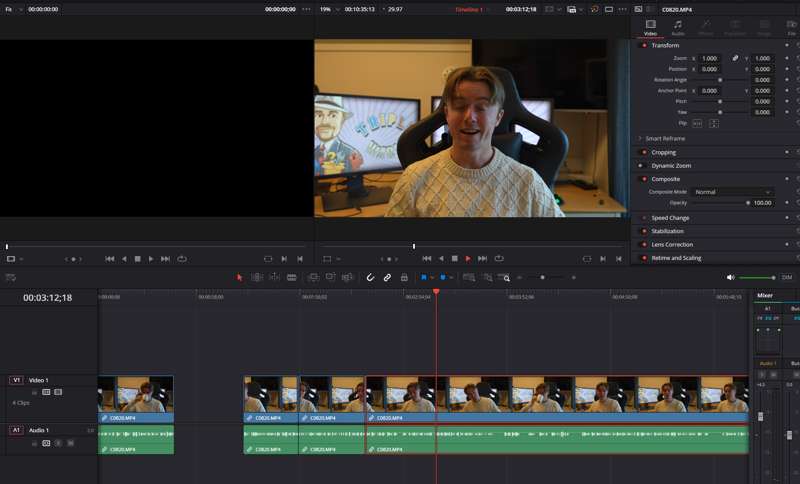Screen dimensions: 800x484
Task: Add a blue flag to the clip
Action: coord(423,277)
